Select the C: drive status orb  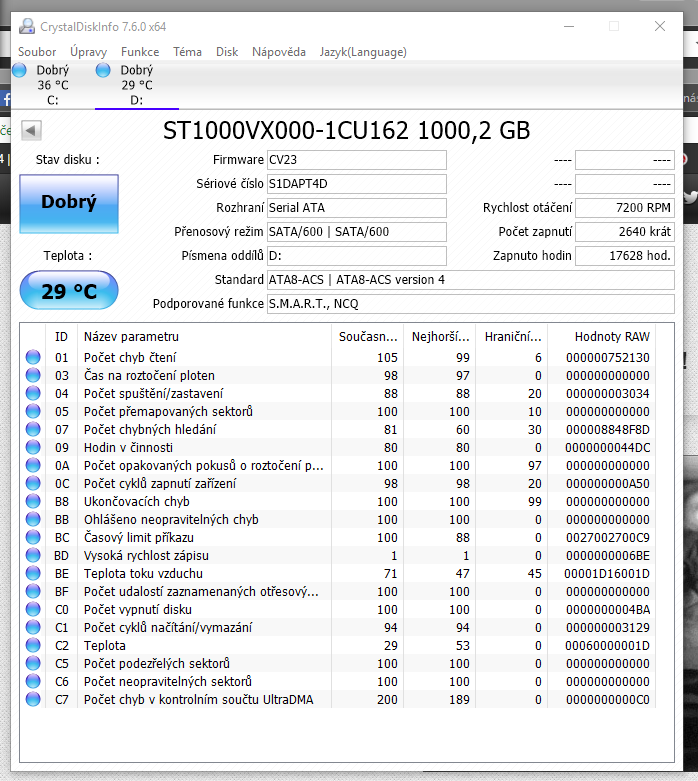[19, 71]
